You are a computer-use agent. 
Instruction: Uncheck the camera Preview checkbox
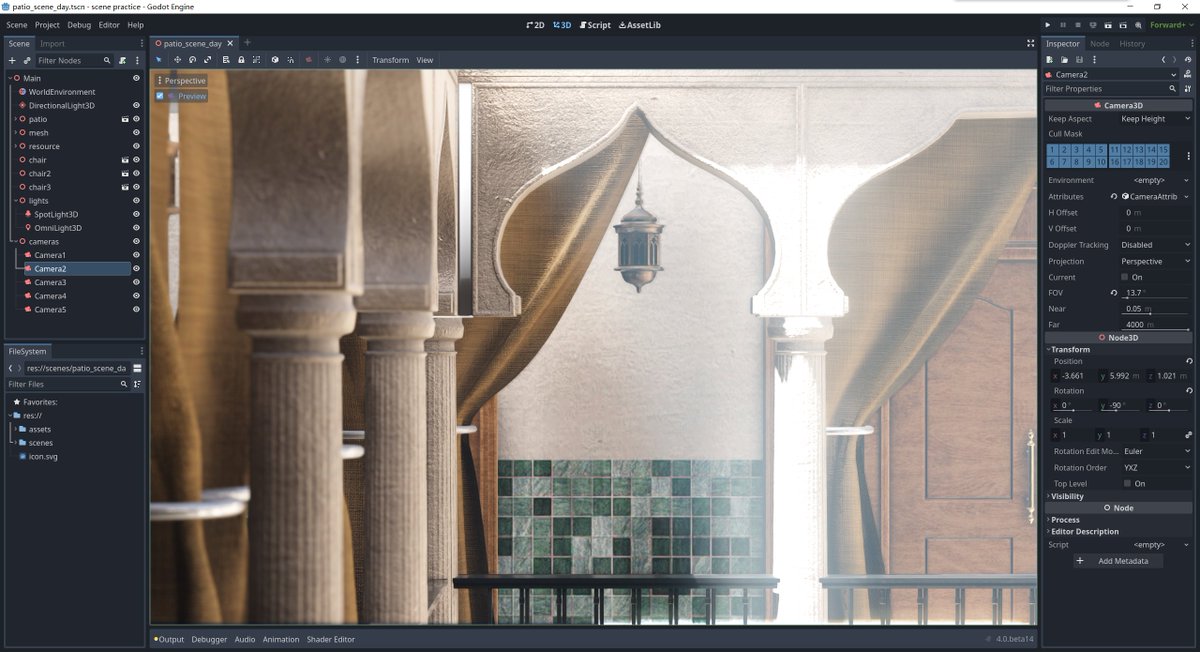click(x=160, y=96)
